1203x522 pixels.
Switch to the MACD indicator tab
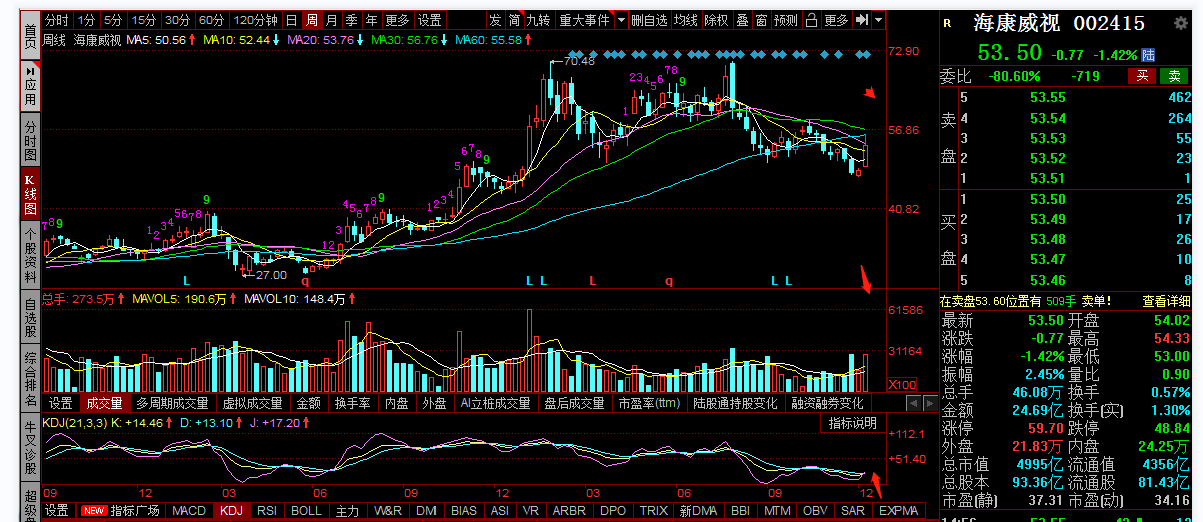coord(189,511)
